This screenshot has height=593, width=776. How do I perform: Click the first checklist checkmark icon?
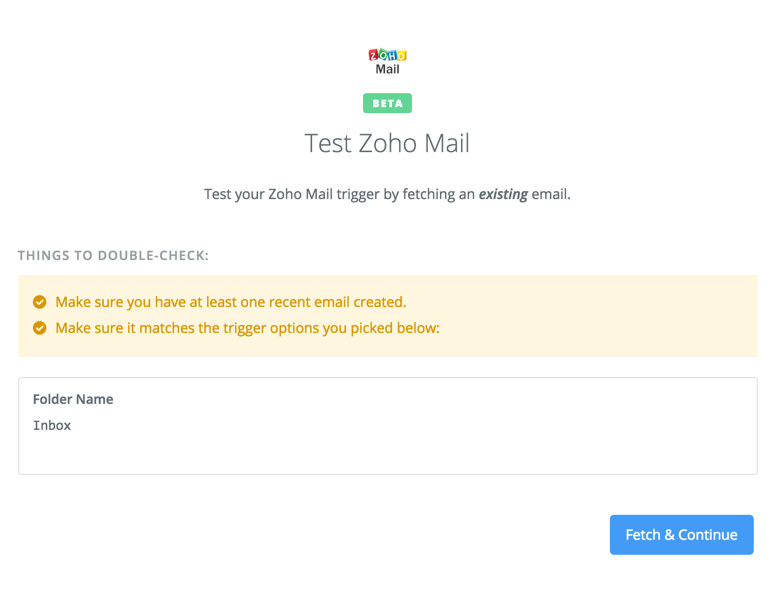pos(40,302)
